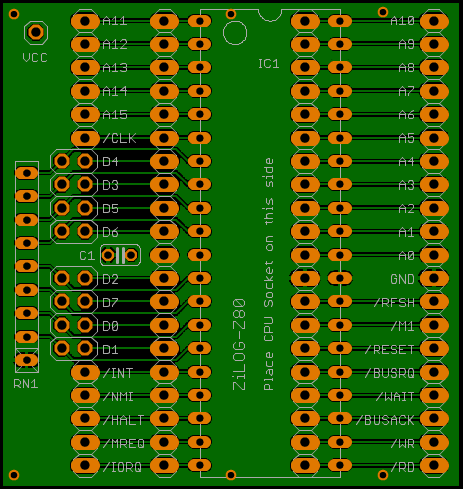Select the C1 capacitor footprint symbol
The image size is (463, 489).
tap(120, 255)
